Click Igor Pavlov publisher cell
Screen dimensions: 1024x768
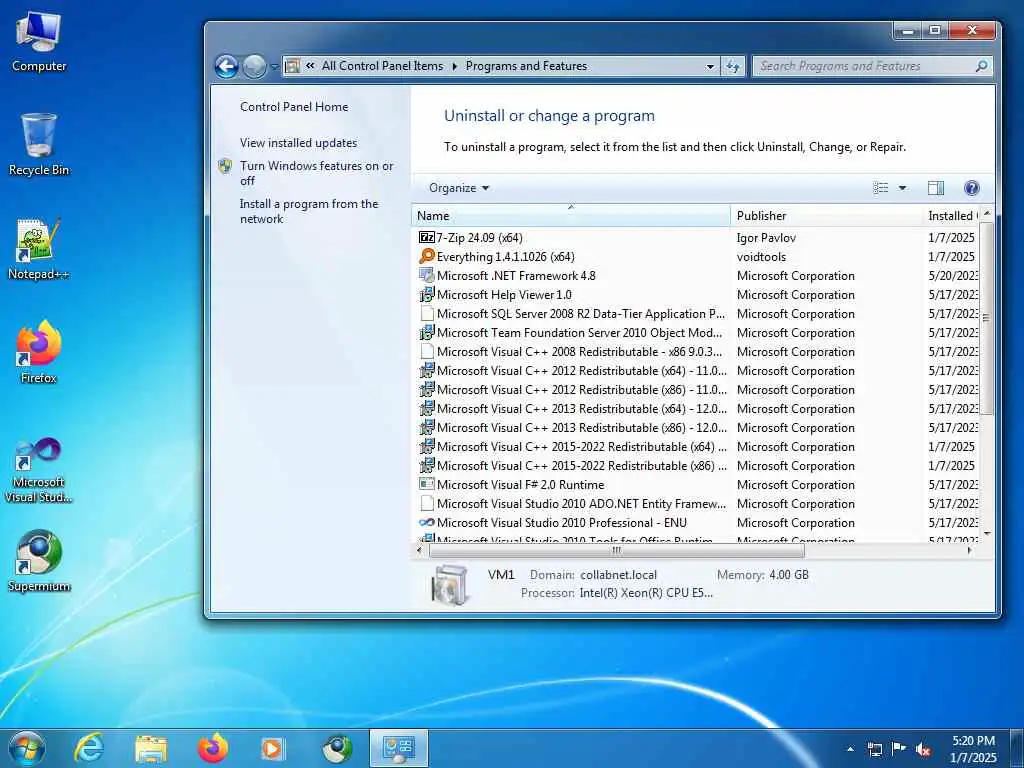click(766, 237)
